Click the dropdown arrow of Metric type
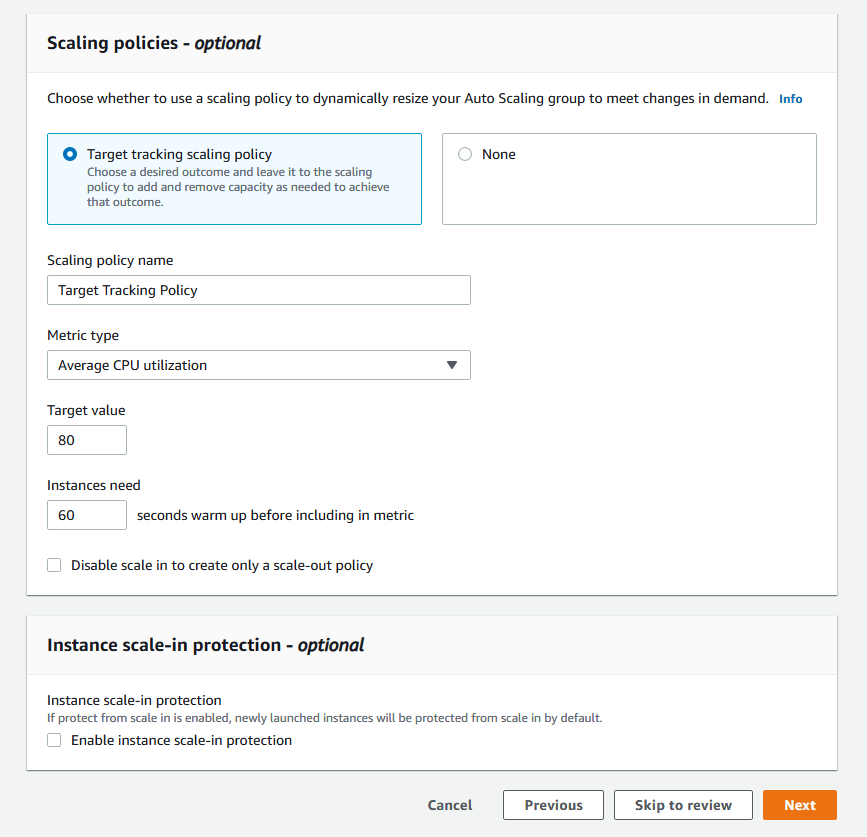 pyautogui.click(x=452, y=365)
